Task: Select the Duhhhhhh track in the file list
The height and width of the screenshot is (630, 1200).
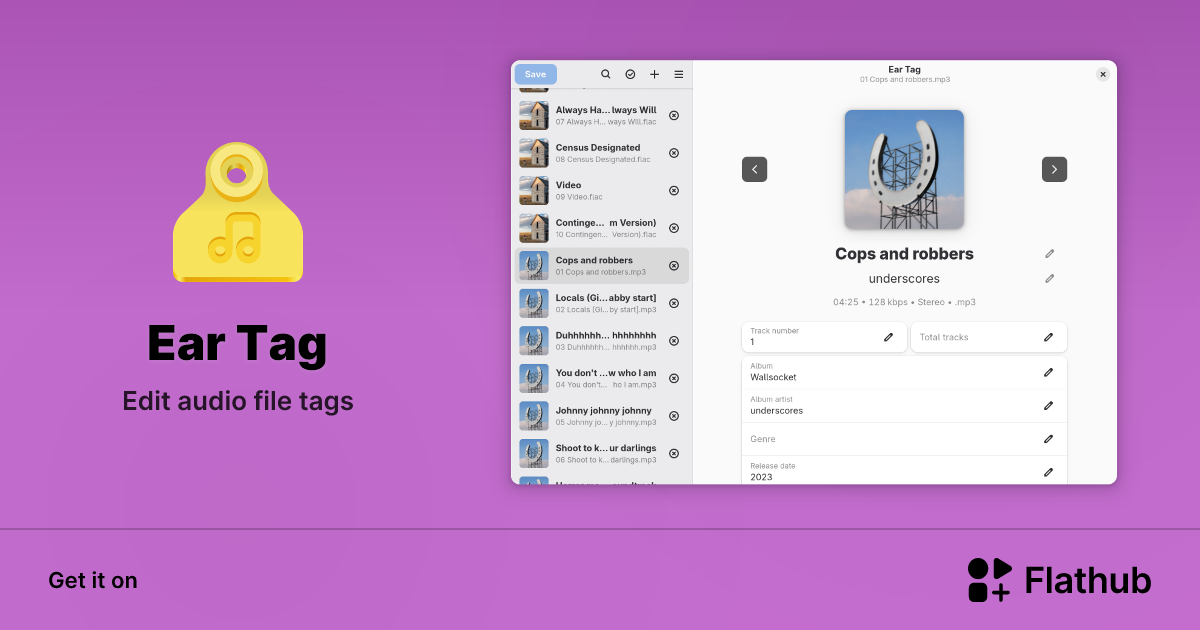Action: [600, 339]
